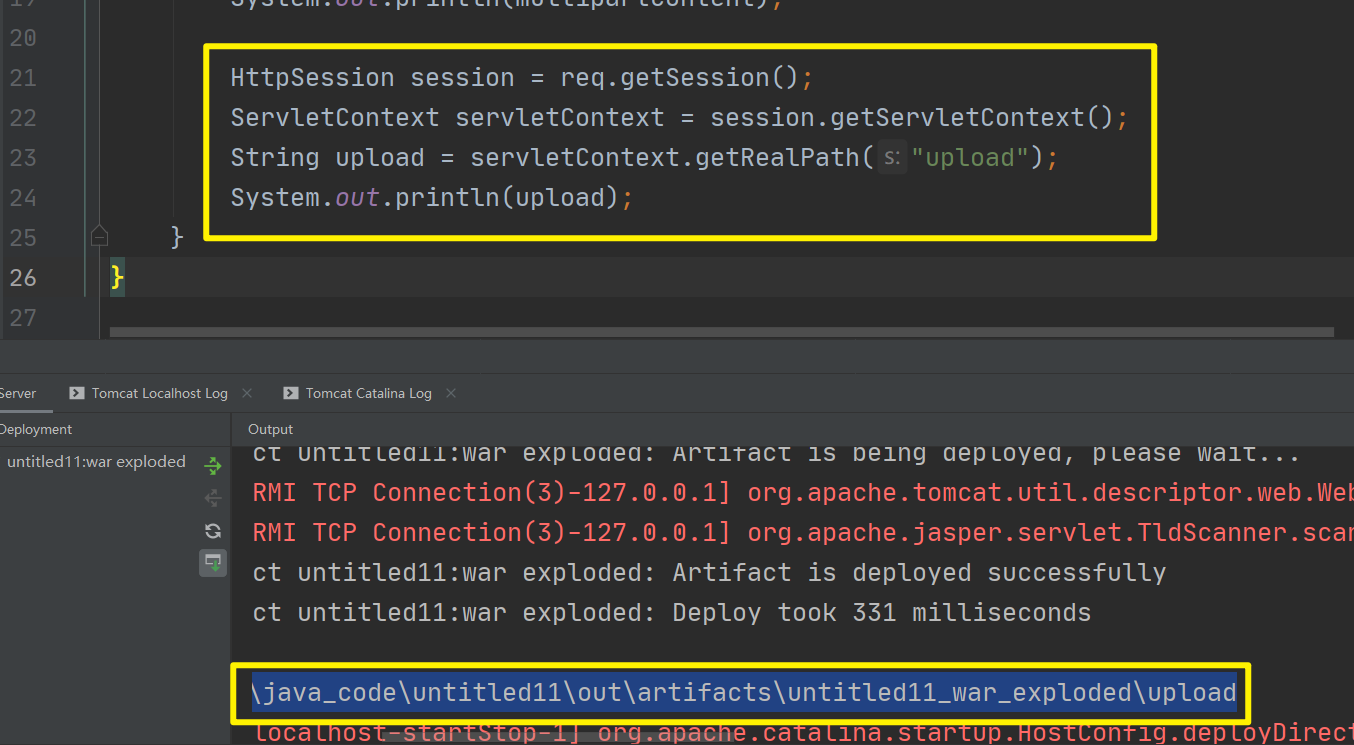Click the org.apache.catalina.startup.HostConfig log line
Screen dimensions: 1354x745
pyautogui.click(x=803, y=733)
